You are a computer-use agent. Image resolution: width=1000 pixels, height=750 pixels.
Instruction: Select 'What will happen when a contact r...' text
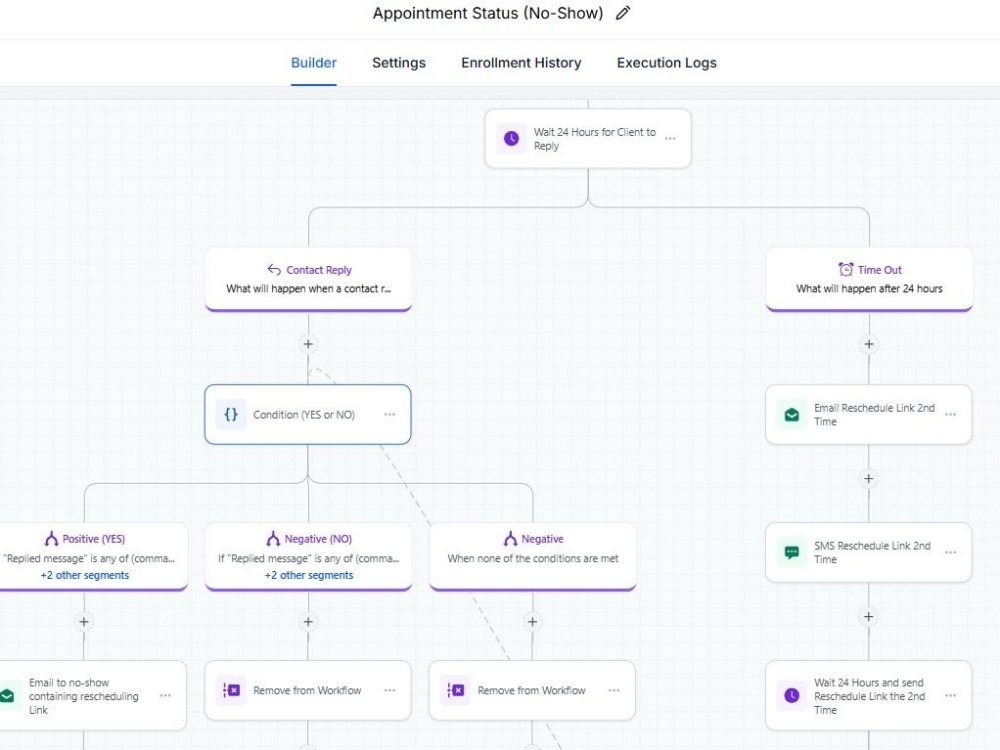pos(309,289)
